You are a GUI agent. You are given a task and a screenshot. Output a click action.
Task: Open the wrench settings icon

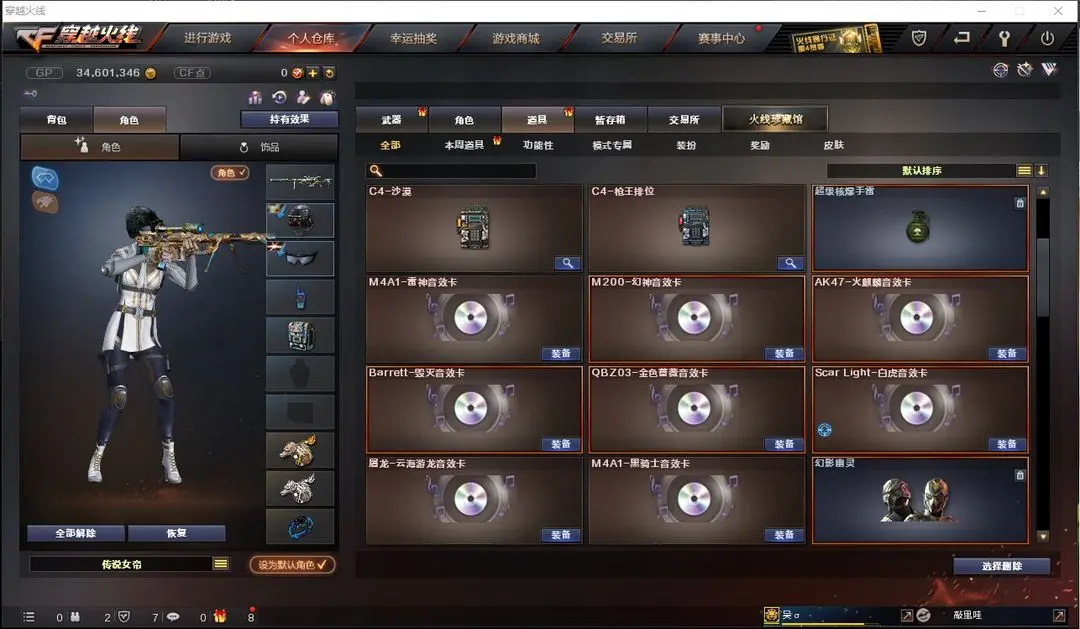tap(1004, 39)
